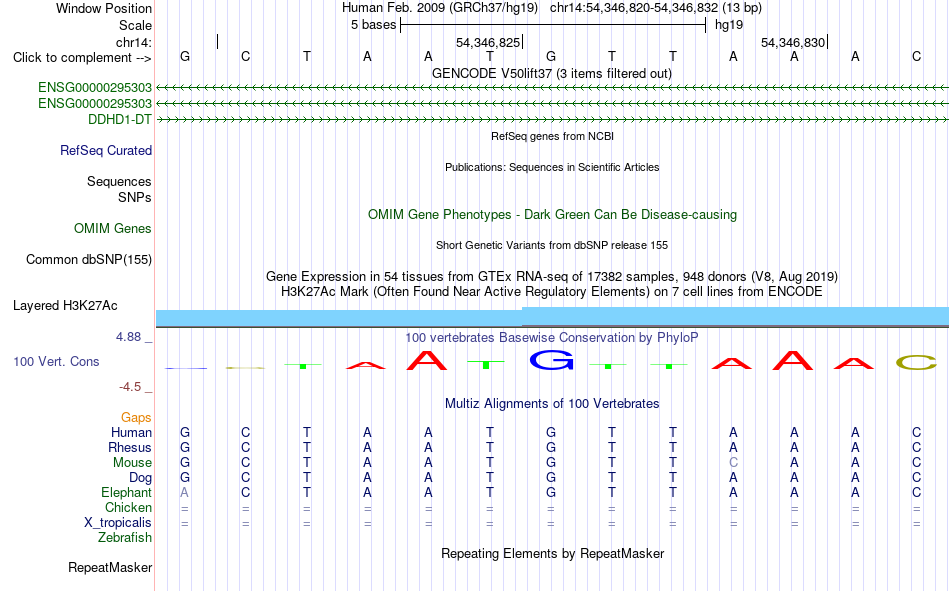Click the orange Gaps row label

click(136, 417)
